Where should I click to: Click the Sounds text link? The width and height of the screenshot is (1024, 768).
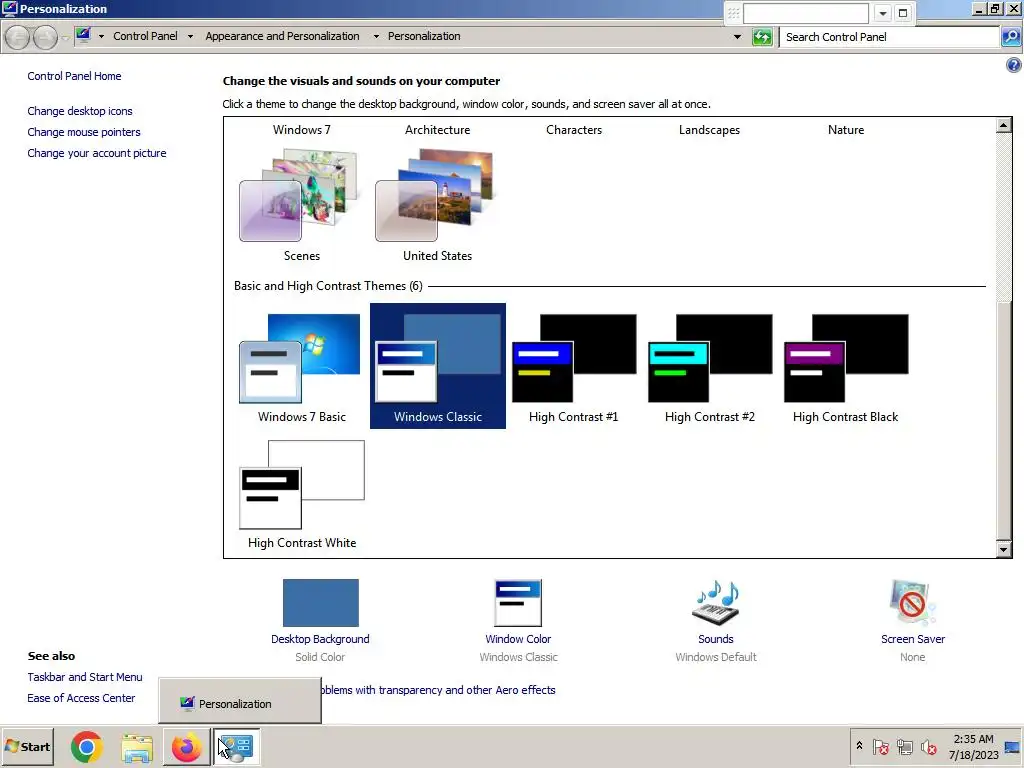coord(716,639)
